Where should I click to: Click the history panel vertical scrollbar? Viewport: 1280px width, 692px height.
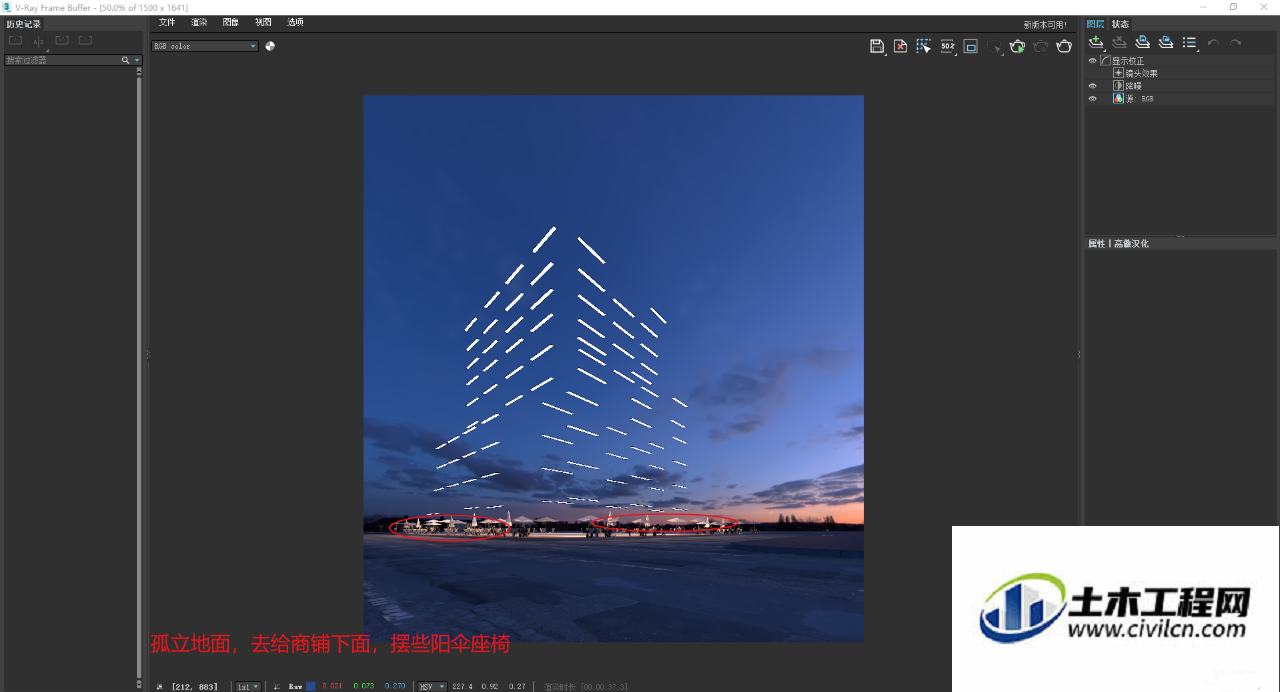[x=139, y=375]
